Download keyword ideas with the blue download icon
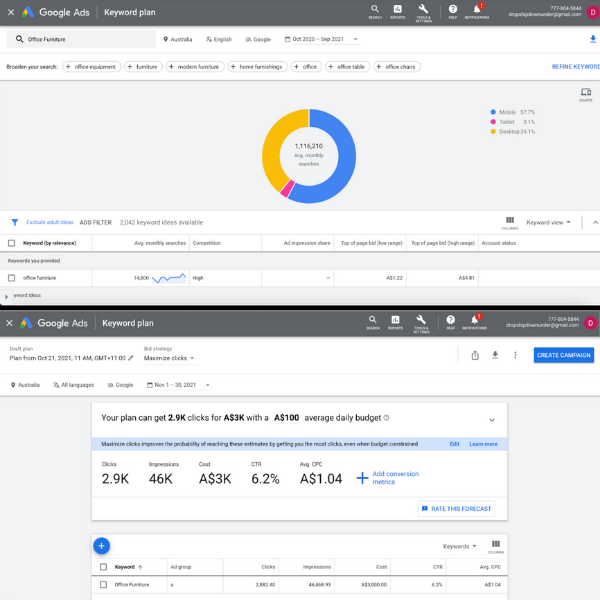 coord(593,39)
